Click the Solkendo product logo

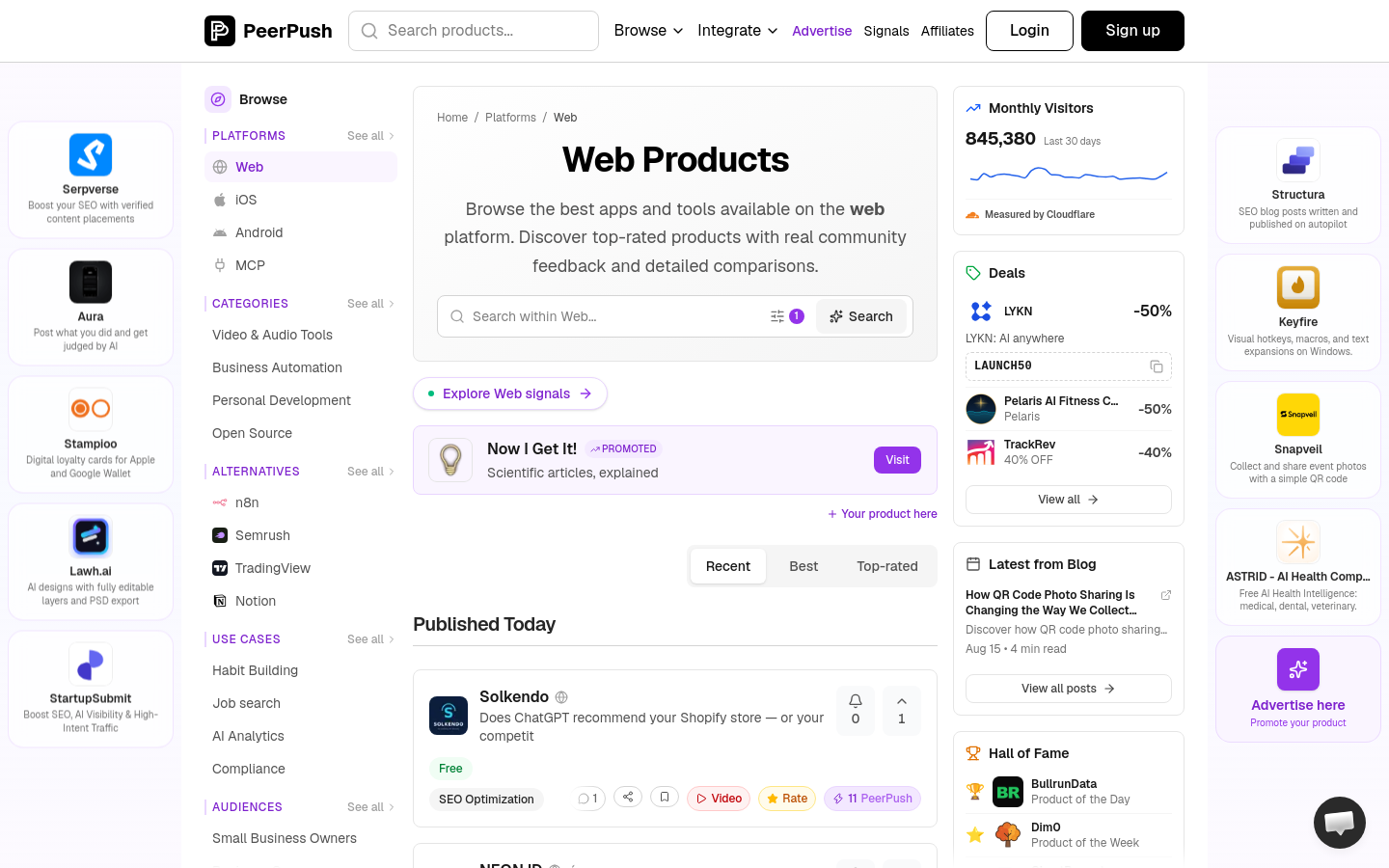(449, 716)
